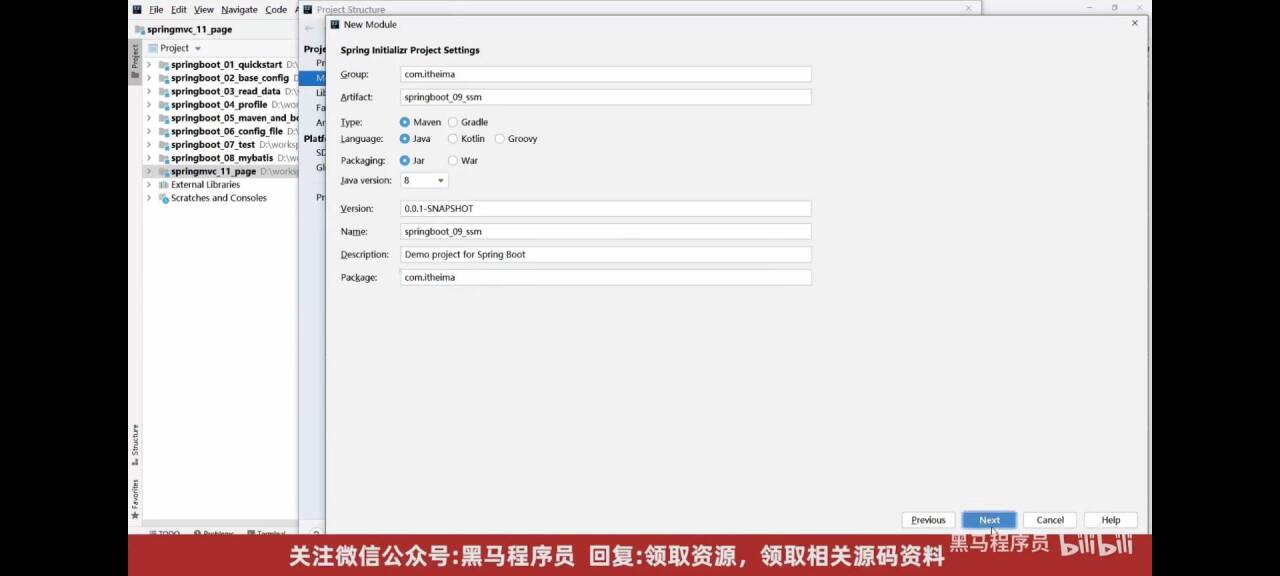Image resolution: width=1280 pixels, height=576 pixels.
Task: Click the springboot_07_test module folder icon
Action: 163,145
